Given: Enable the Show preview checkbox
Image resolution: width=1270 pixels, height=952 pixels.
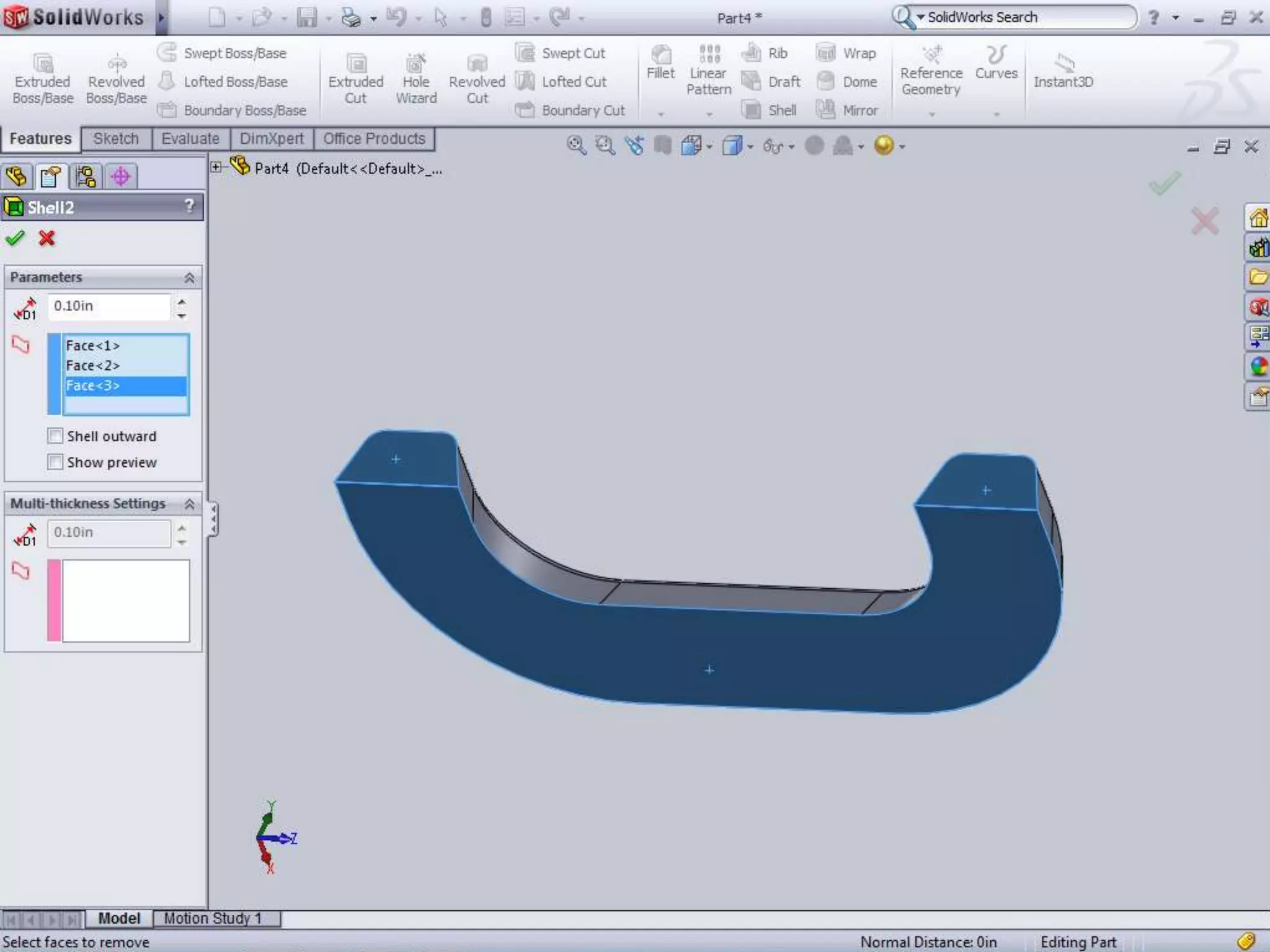Looking at the screenshot, I should tap(55, 462).
